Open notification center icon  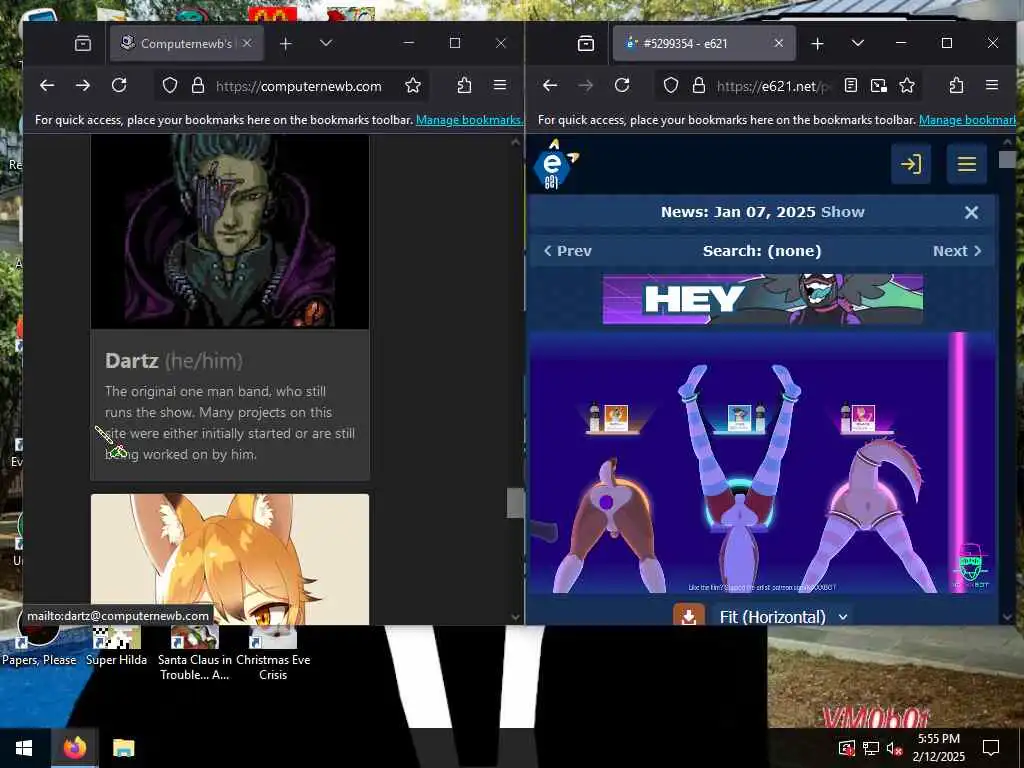[x=991, y=748]
